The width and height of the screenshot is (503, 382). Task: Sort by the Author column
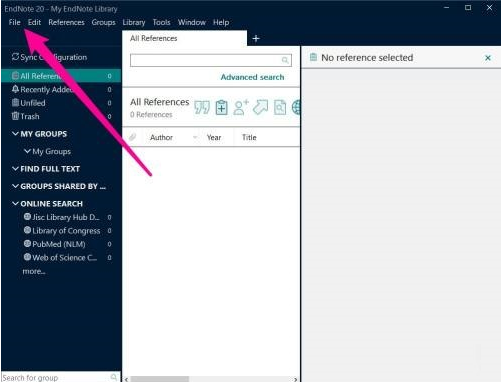click(x=161, y=137)
